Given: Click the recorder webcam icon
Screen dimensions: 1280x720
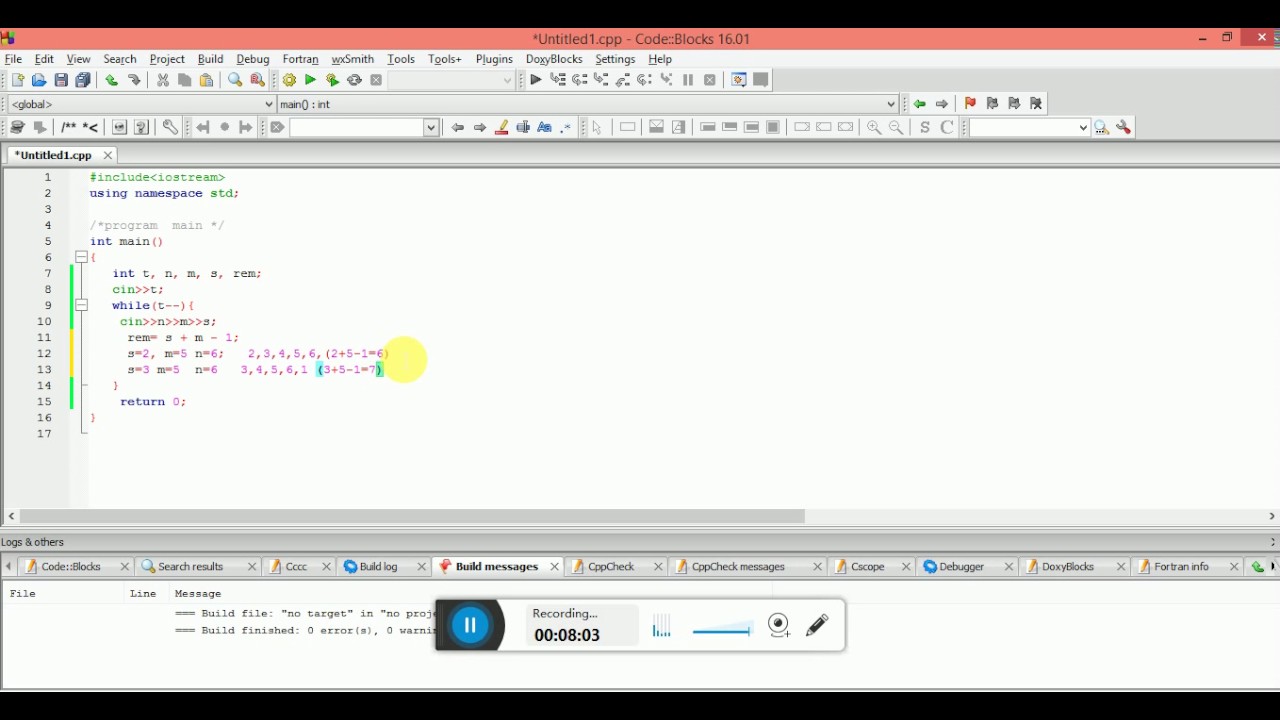Looking at the screenshot, I should click(780, 626).
